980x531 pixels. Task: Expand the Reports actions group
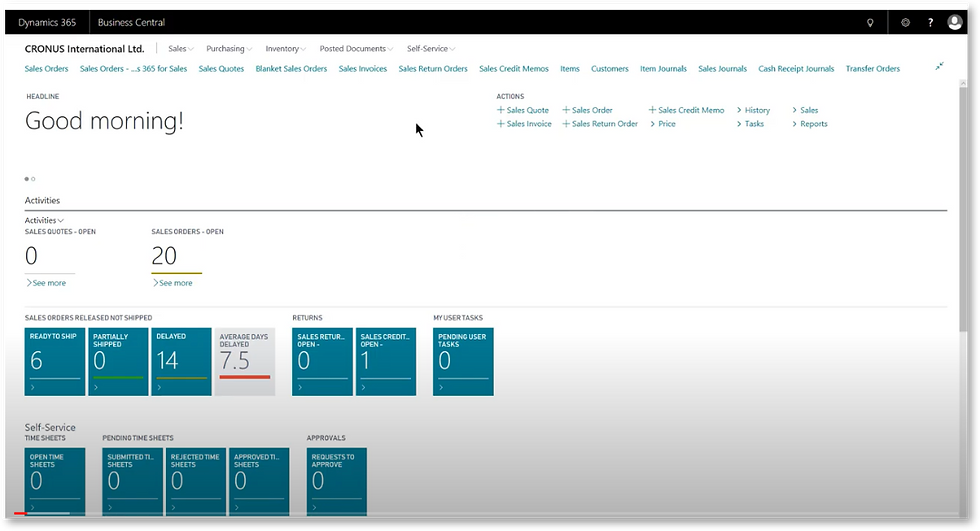tap(810, 124)
